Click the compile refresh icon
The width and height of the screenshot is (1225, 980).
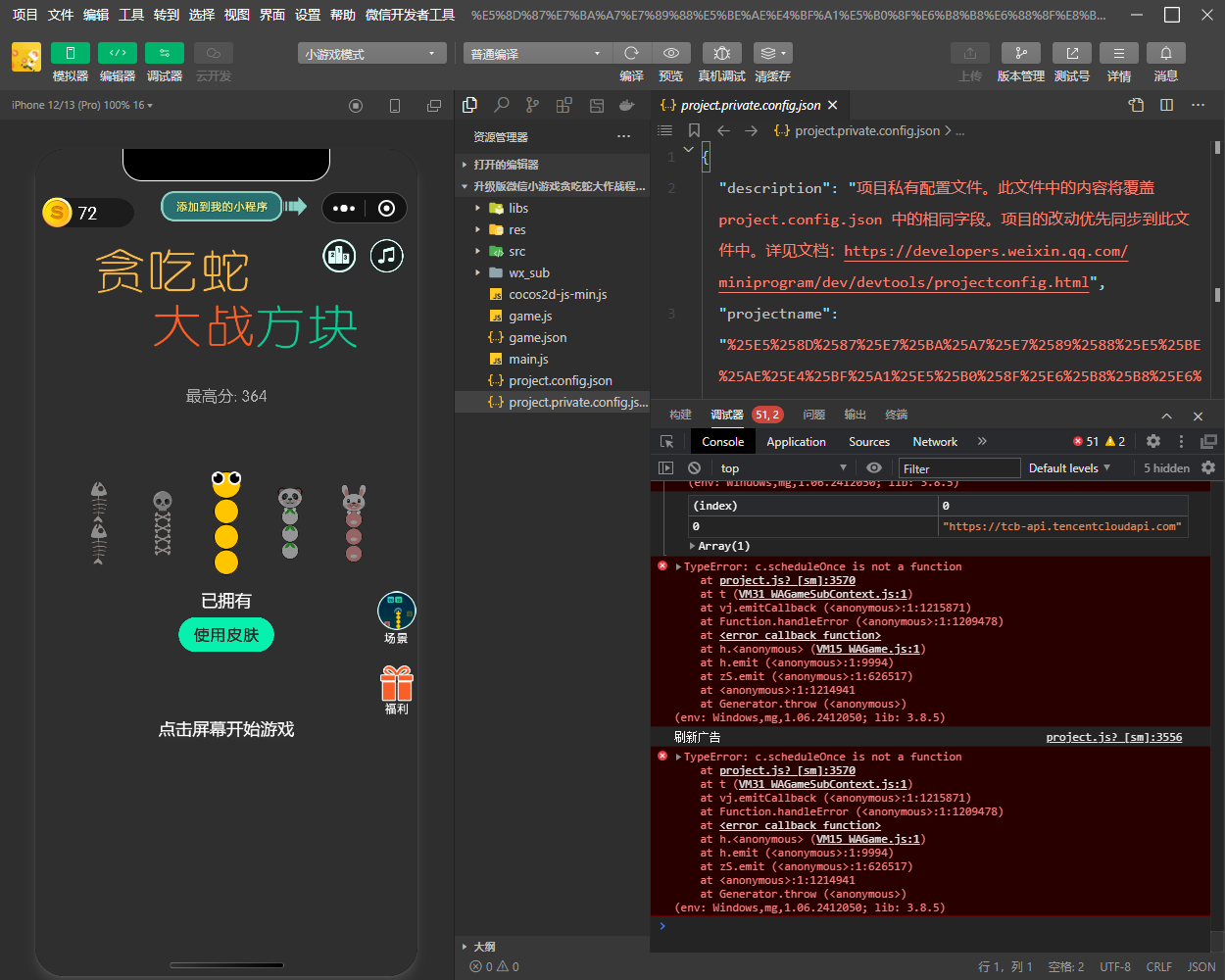click(631, 54)
